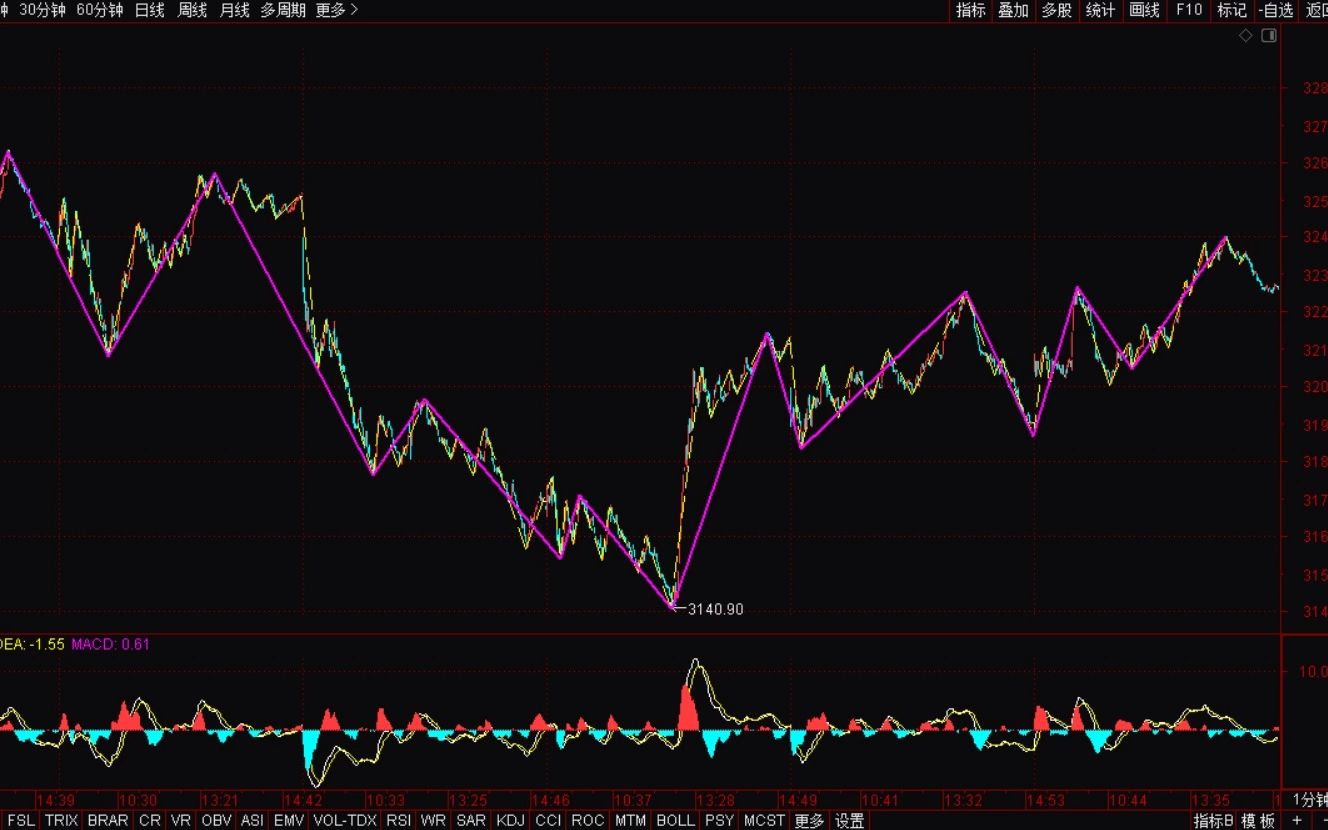This screenshot has width=1328, height=830.
Task: Select the CCI indicator tab
Action: point(548,821)
